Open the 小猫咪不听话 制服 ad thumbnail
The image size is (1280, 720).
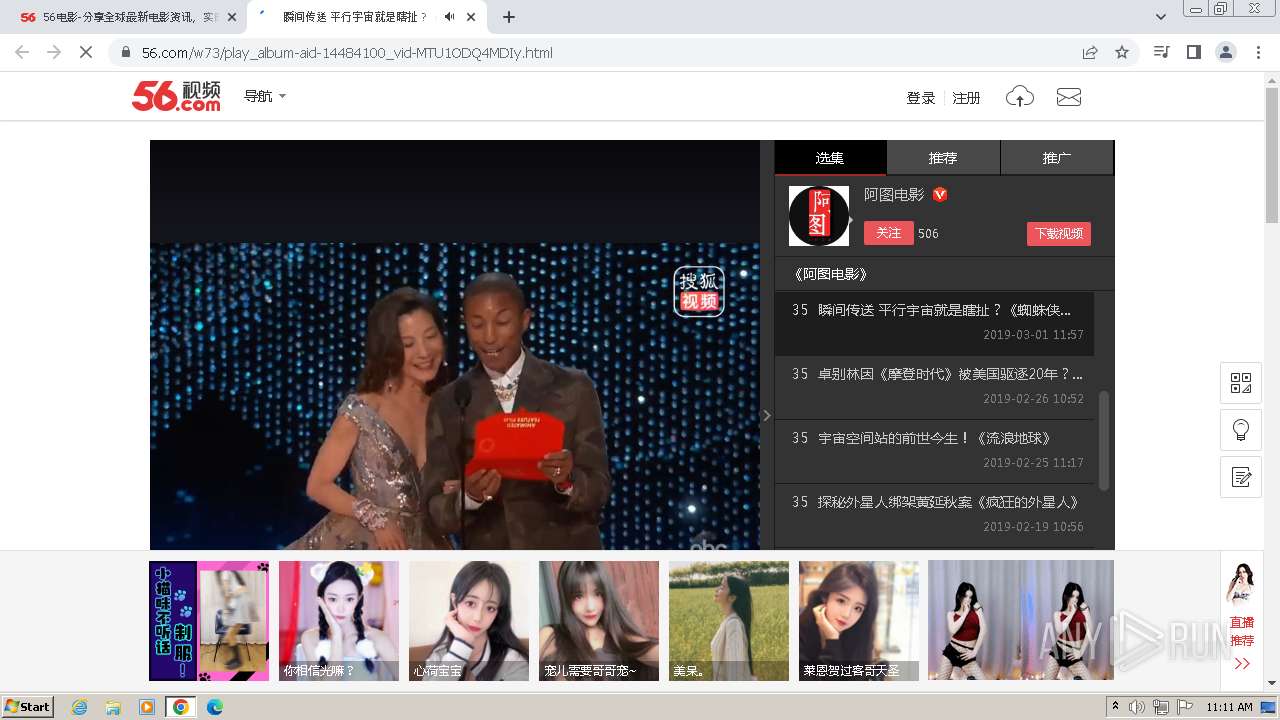pos(209,621)
